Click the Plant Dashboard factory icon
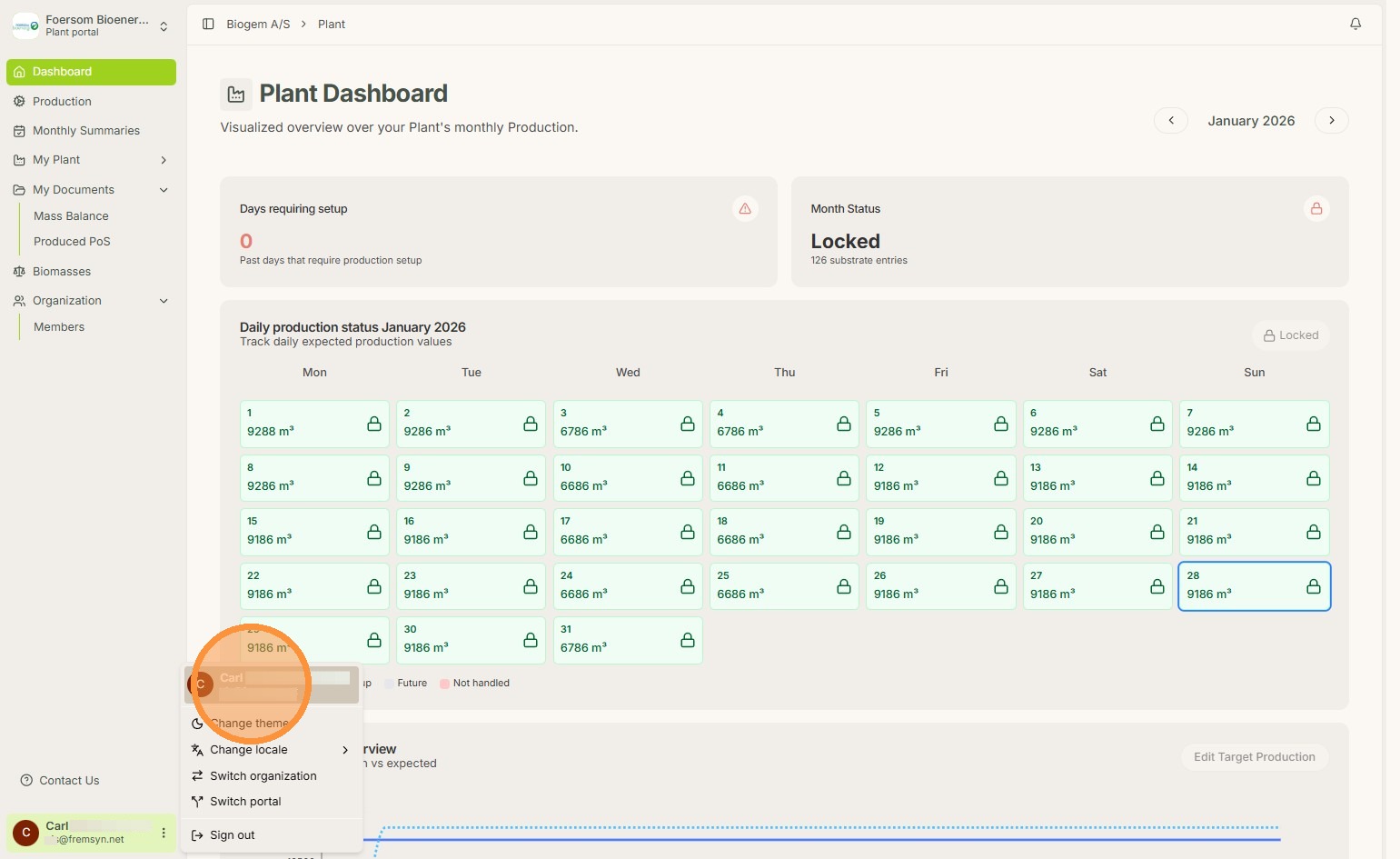The image size is (1400, 859). (x=236, y=95)
